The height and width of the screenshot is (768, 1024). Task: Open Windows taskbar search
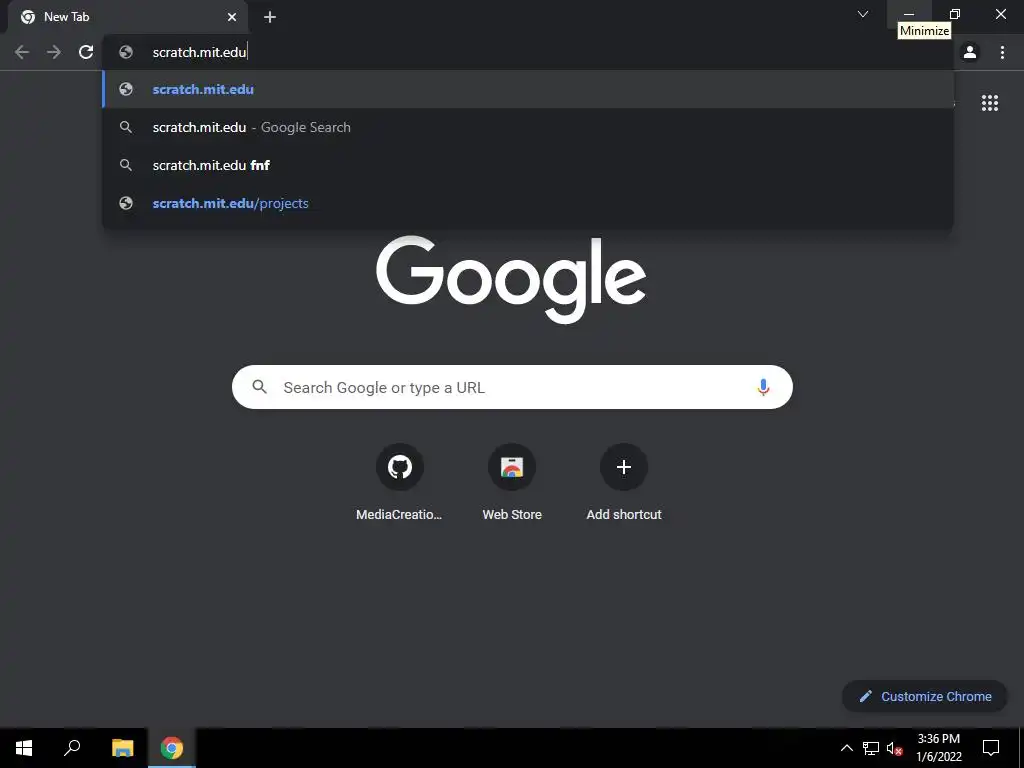[72, 748]
